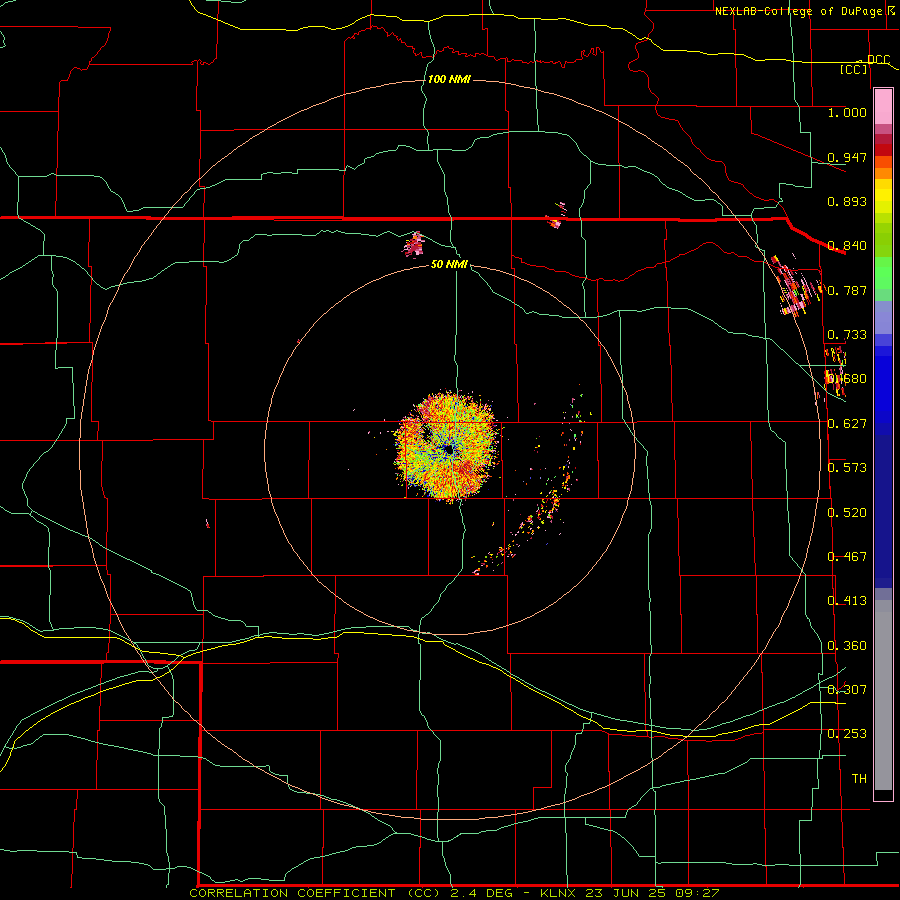Viewport: 900px width, 900px height.
Task: Select the 1.000 legend value
Action: click(847, 112)
